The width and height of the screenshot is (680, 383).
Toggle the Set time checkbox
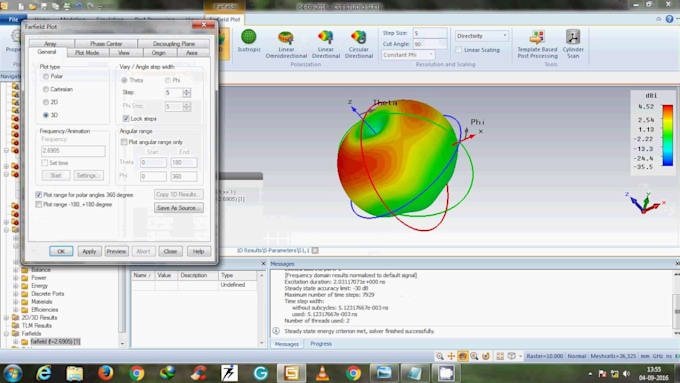click(45, 163)
